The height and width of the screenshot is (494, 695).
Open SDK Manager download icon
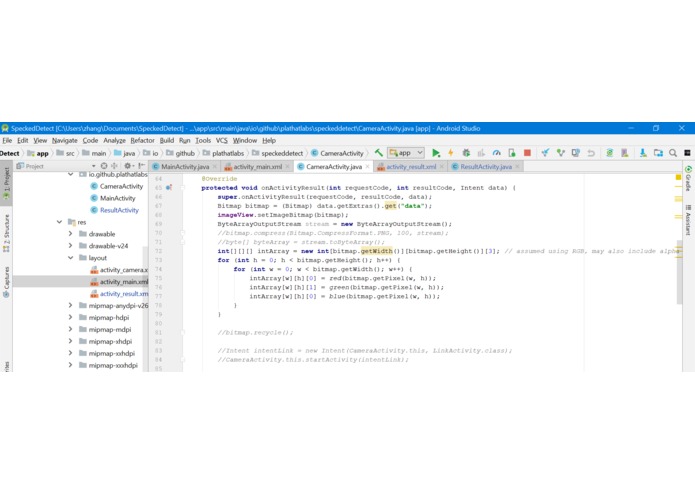pos(643,153)
